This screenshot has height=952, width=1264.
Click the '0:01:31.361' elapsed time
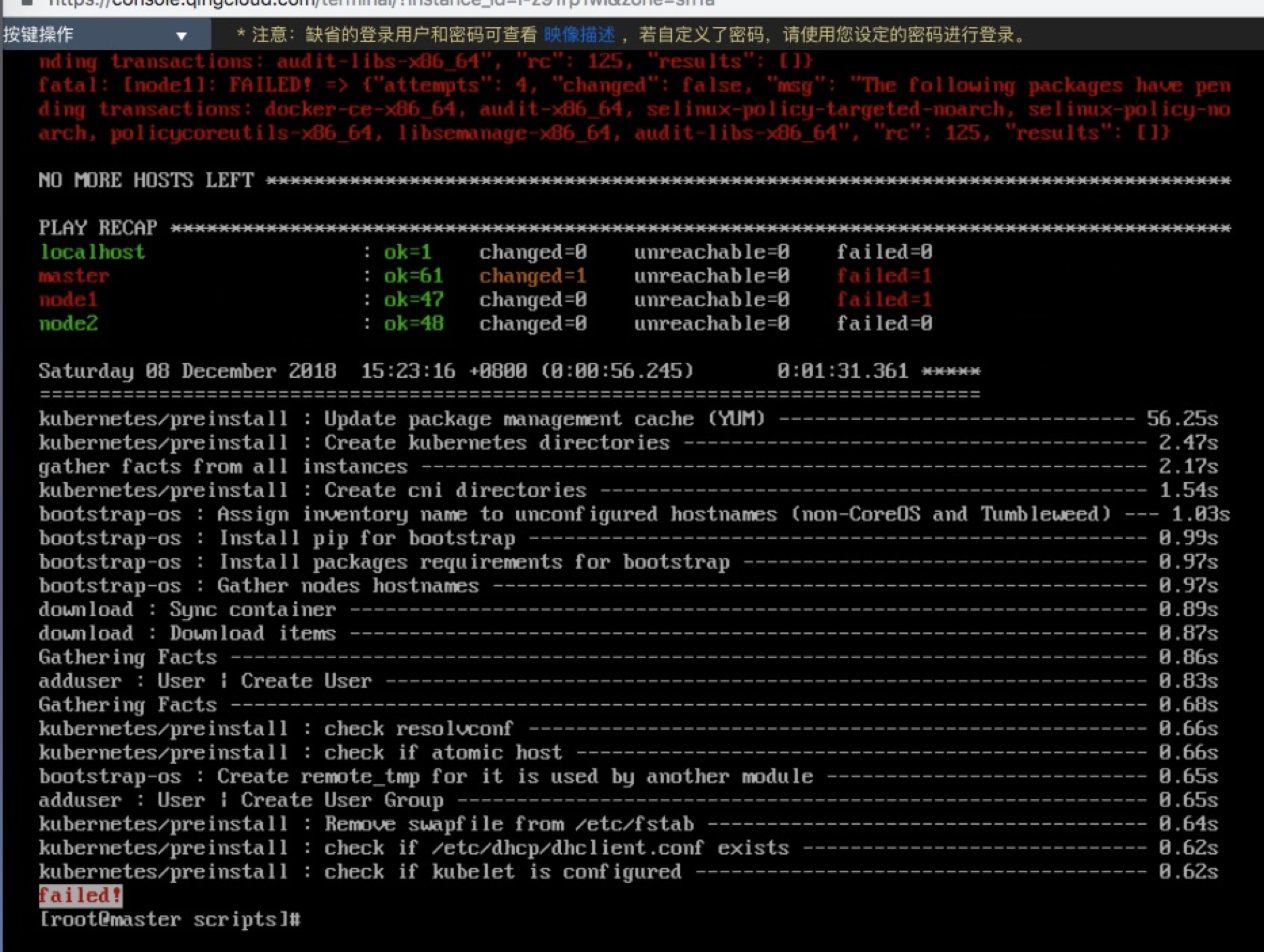(x=843, y=371)
